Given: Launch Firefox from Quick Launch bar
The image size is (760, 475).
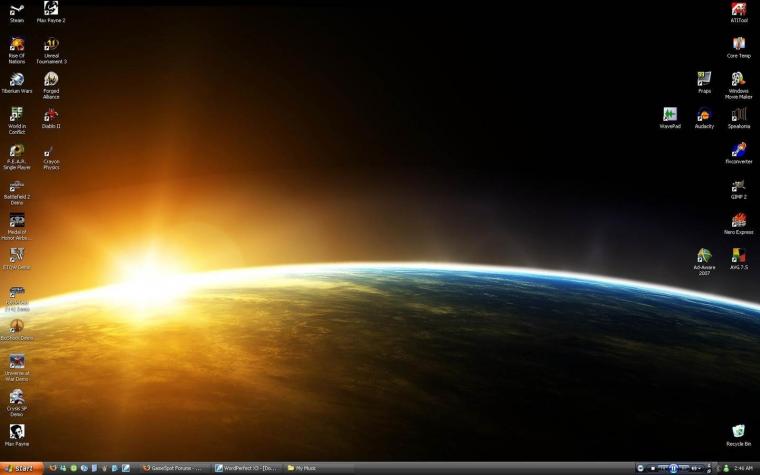Looking at the screenshot, I should click(x=53, y=468).
